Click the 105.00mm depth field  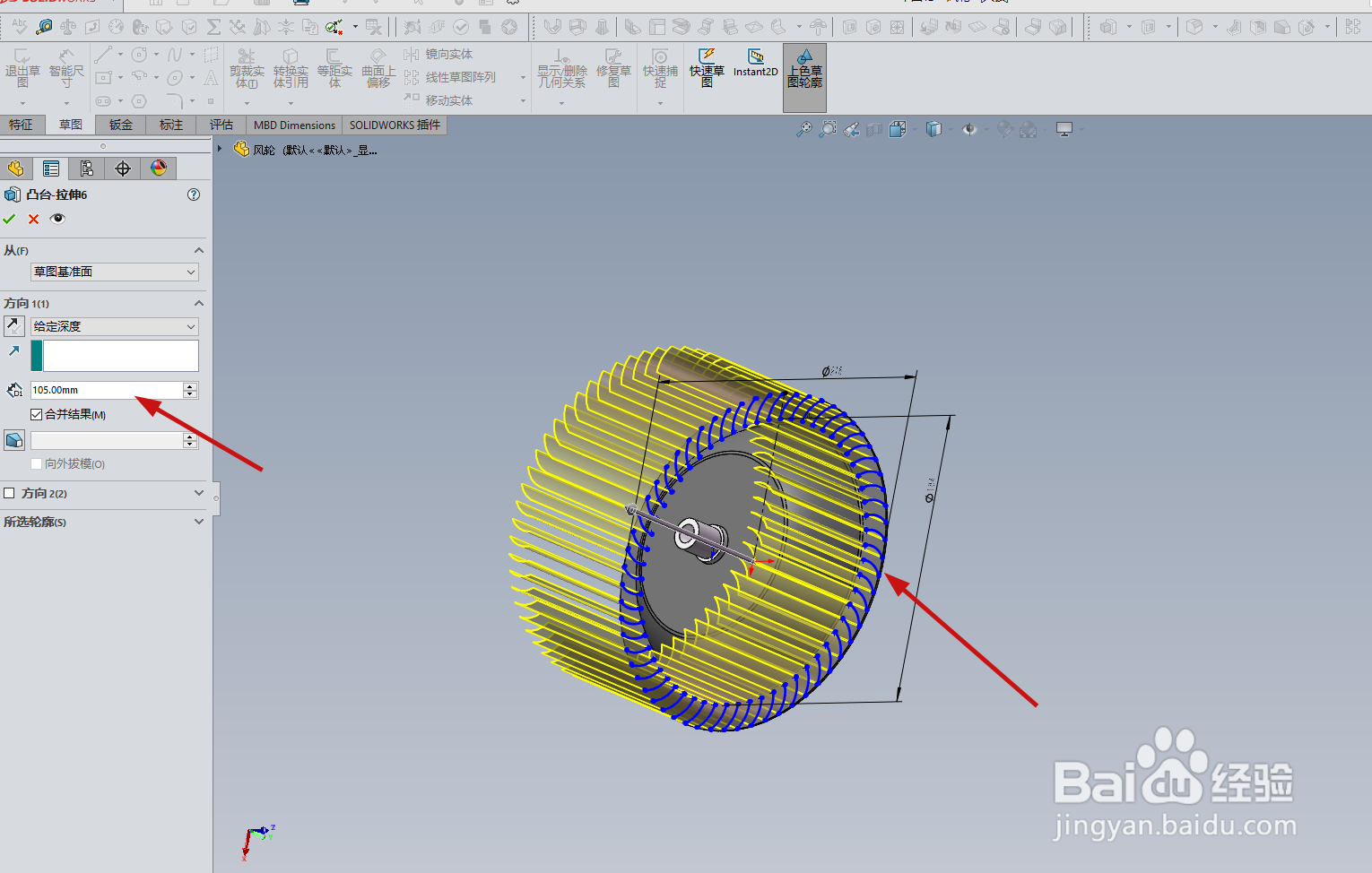pyautogui.click(x=107, y=390)
